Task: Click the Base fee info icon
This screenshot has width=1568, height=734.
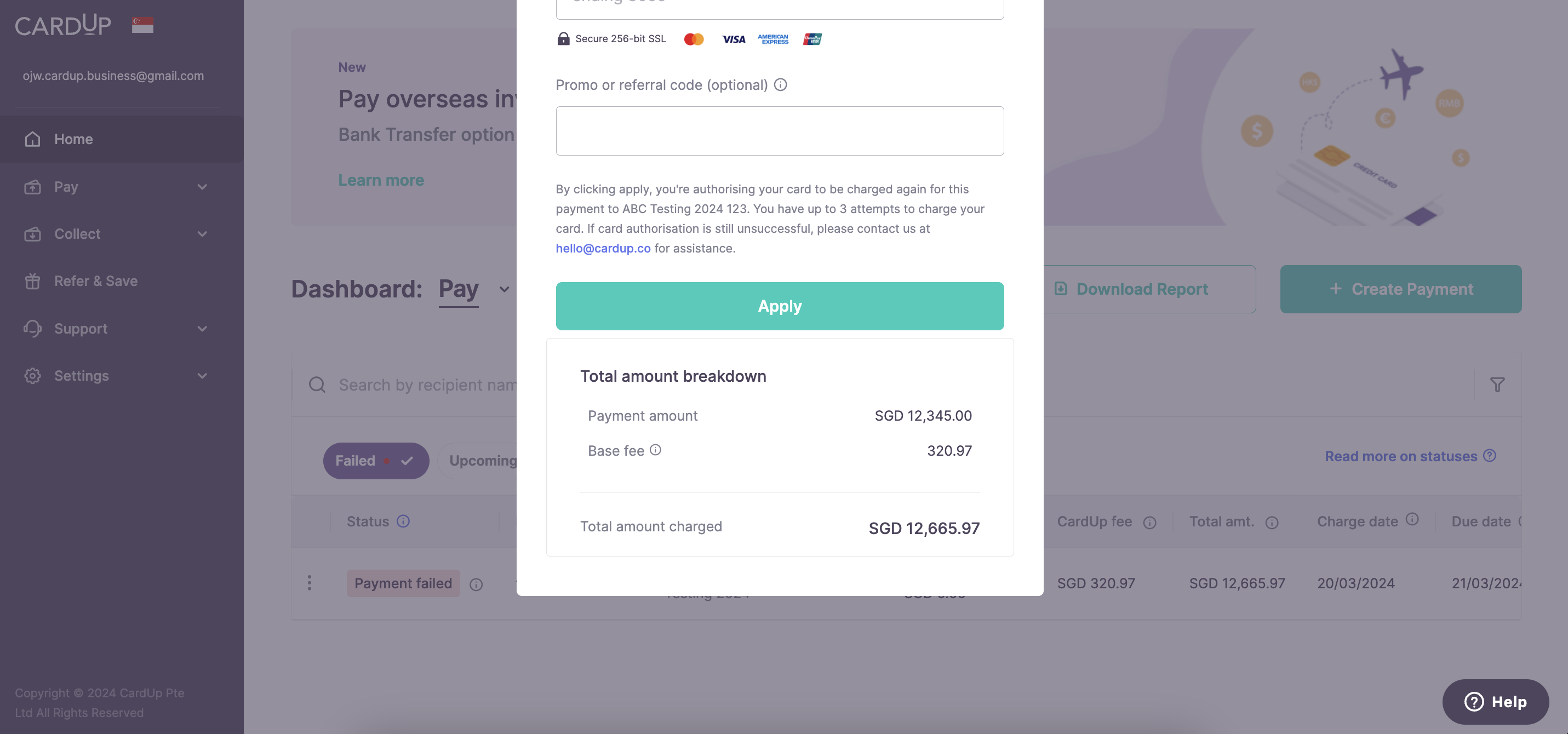Action: point(655,450)
